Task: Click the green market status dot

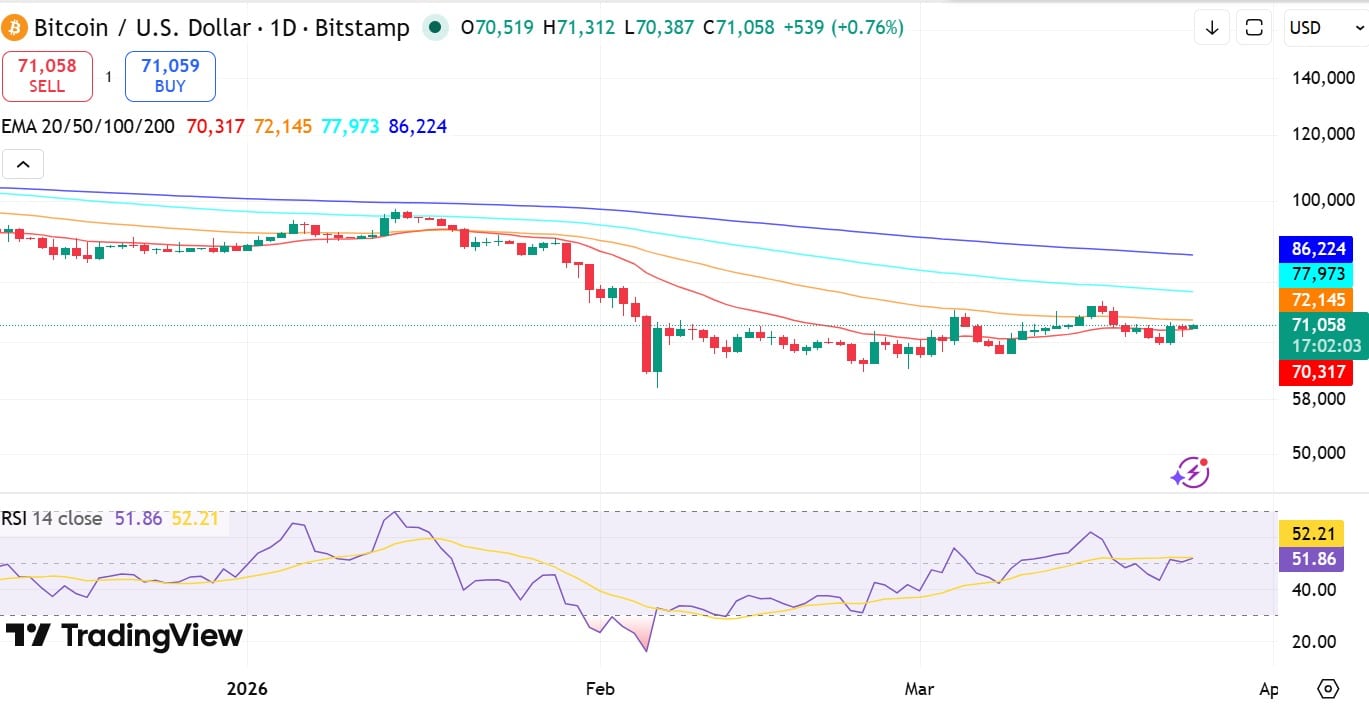Action: tap(435, 28)
